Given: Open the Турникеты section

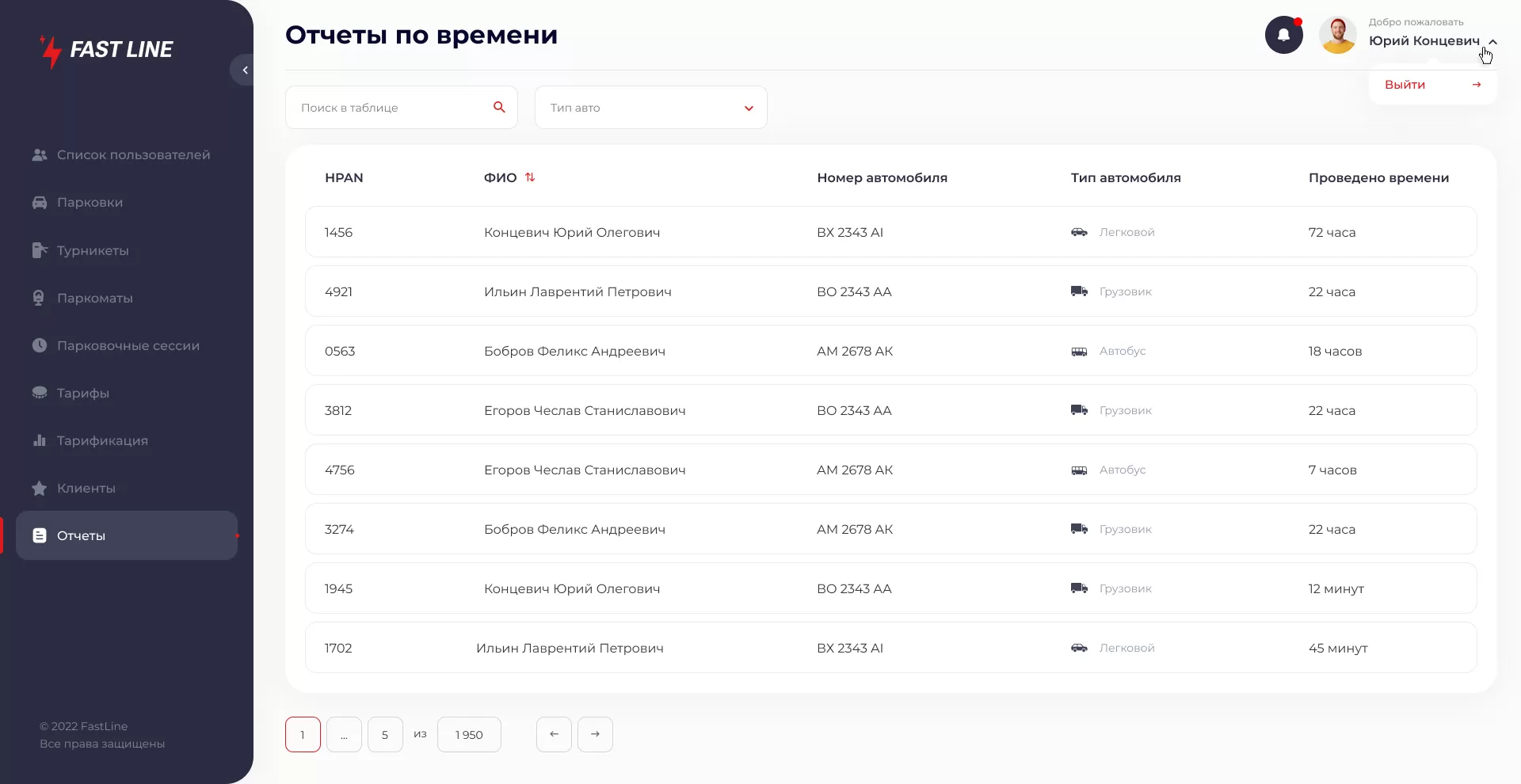Looking at the screenshot, I should click(x=92, y=250).
